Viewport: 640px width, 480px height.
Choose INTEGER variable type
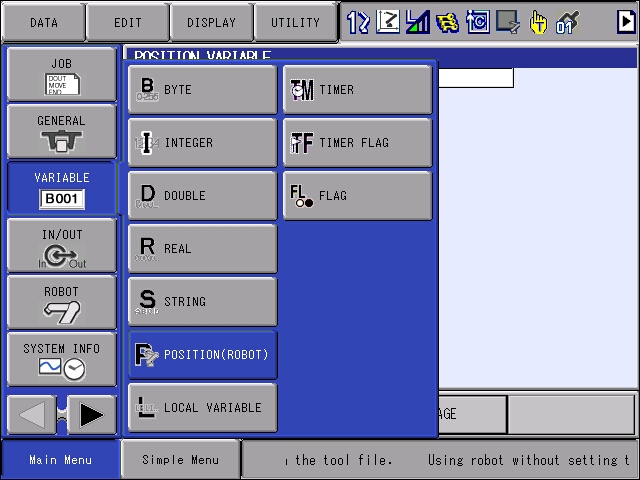[x=202, y=143]
